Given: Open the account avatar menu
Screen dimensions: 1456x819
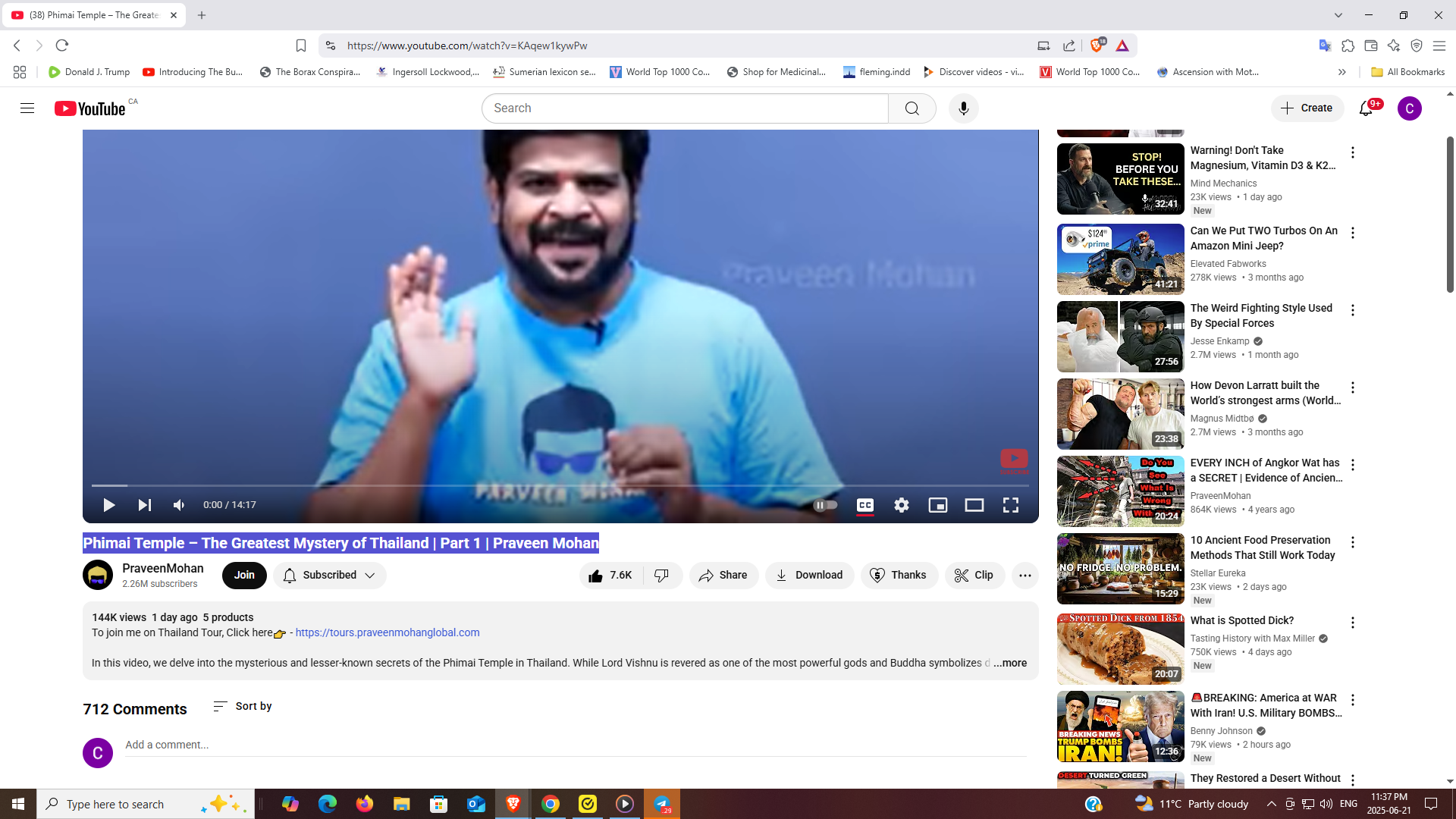Looking at the screenshot, I should (1409, 108).
